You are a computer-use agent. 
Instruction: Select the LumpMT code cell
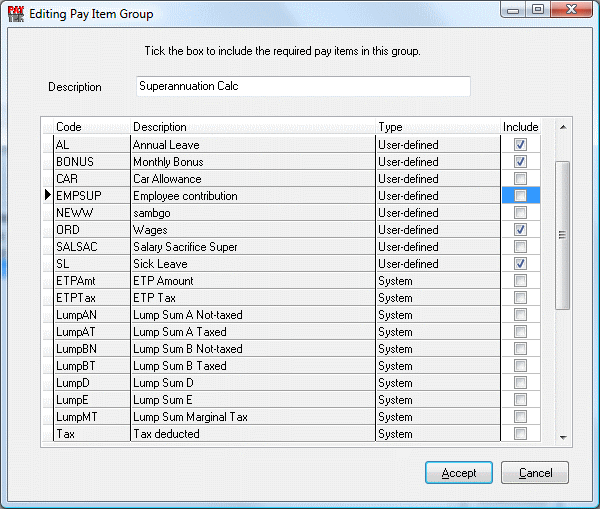[92, 416]
